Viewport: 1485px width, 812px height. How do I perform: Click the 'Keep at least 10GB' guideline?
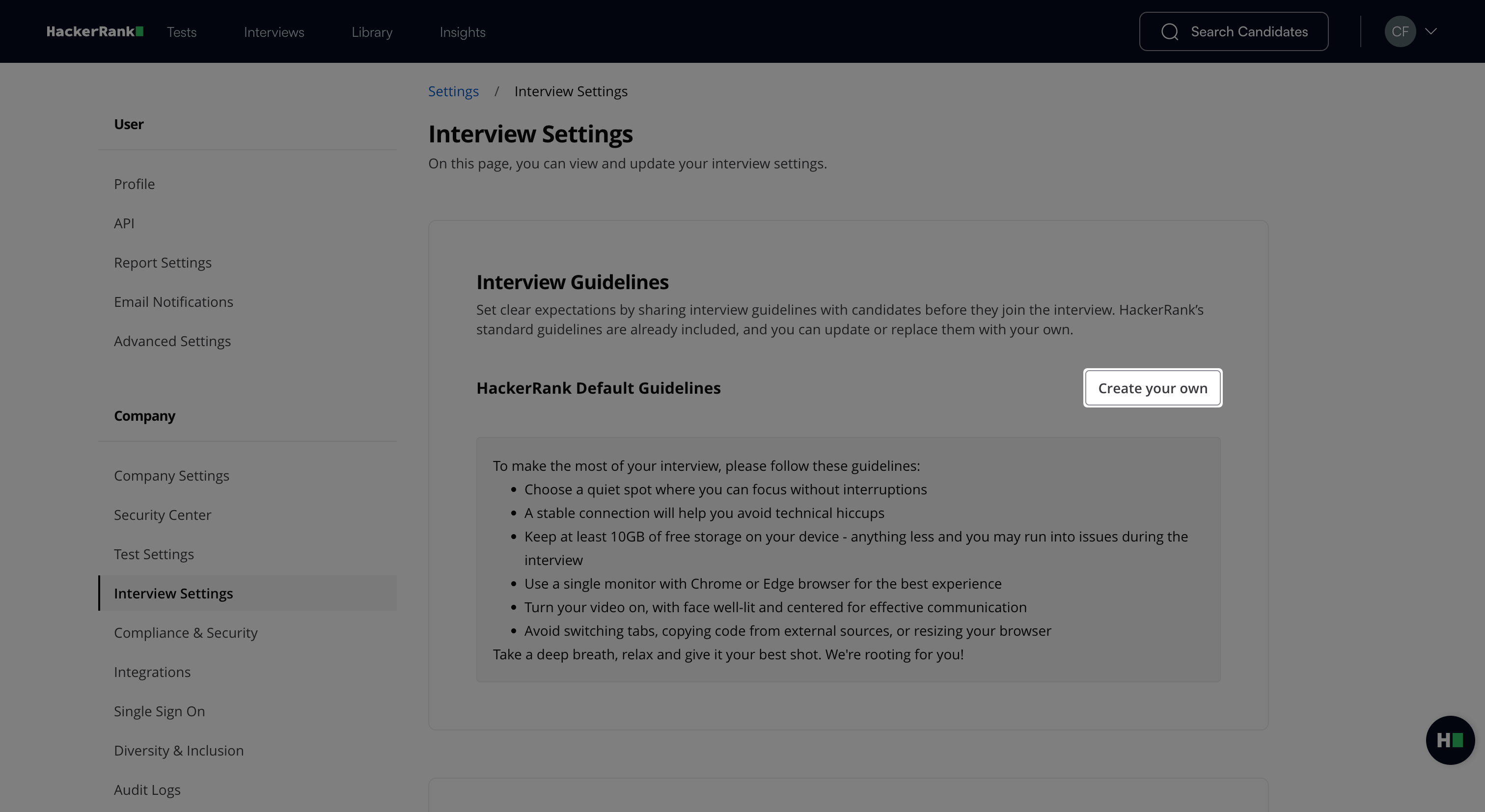coord(856,548)
